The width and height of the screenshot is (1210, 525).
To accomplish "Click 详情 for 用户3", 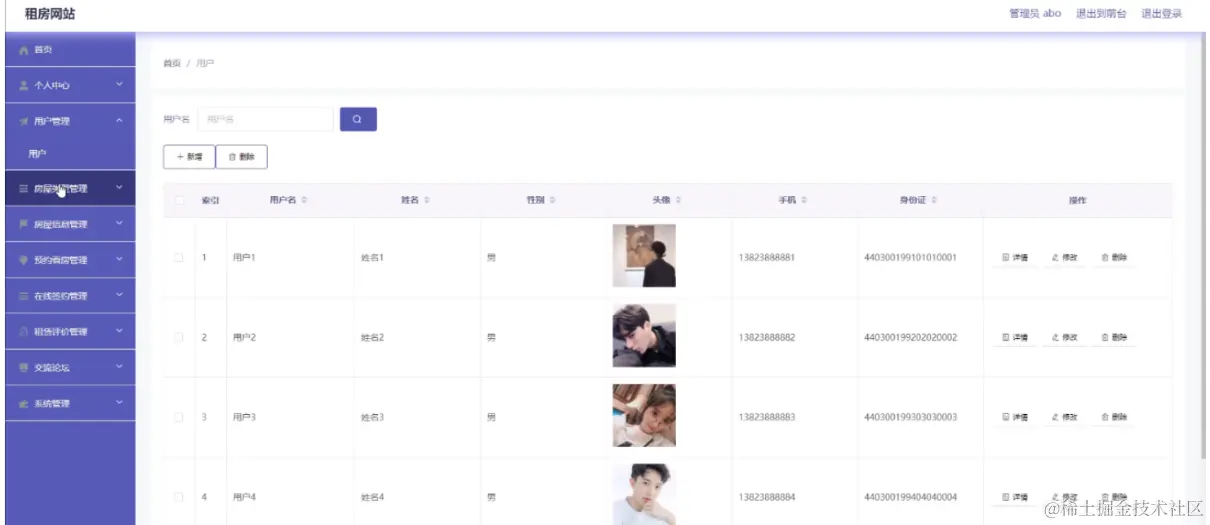I will coord(1015,417).
